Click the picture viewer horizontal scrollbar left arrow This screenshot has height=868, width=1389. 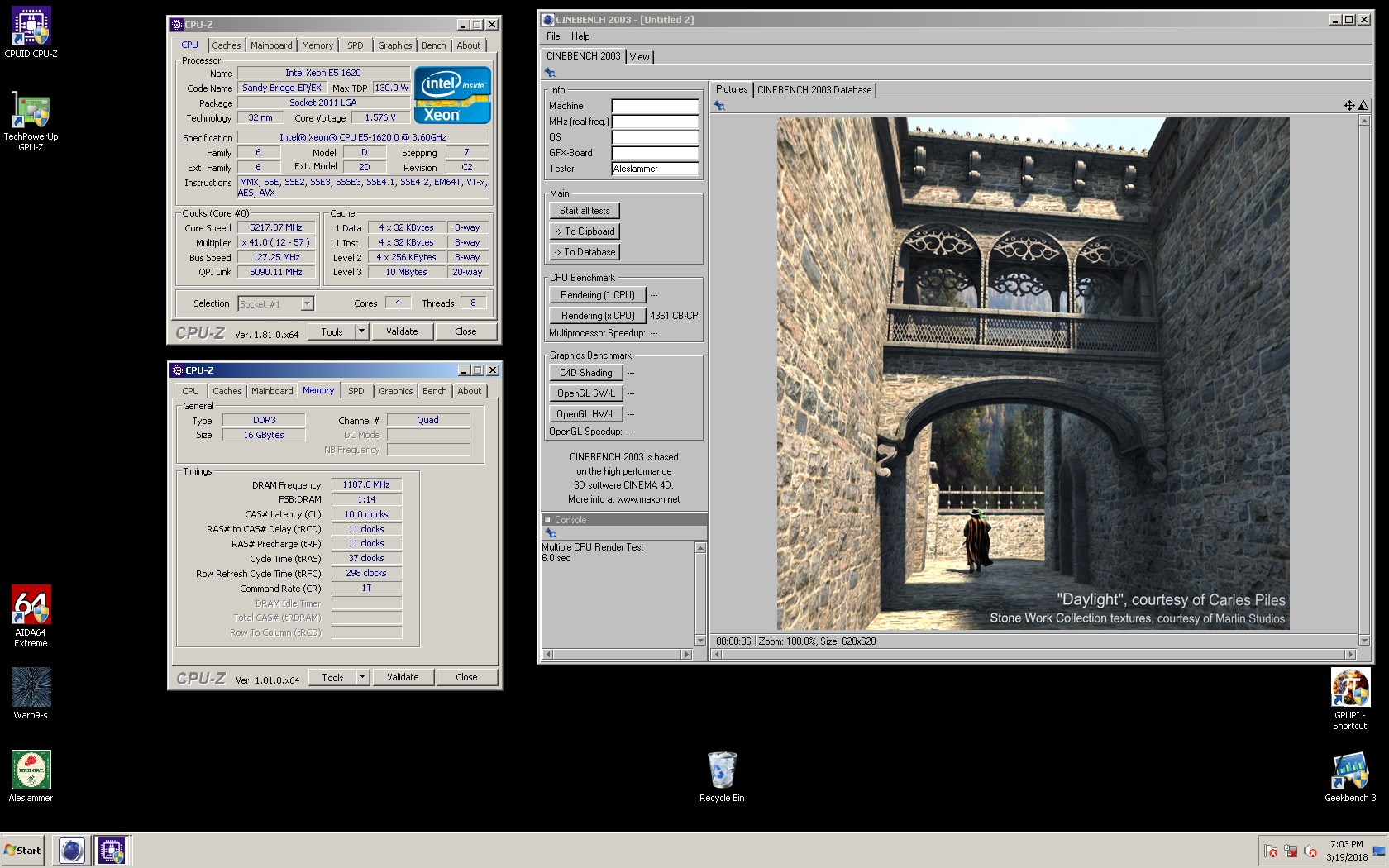[x=717, y=654]
